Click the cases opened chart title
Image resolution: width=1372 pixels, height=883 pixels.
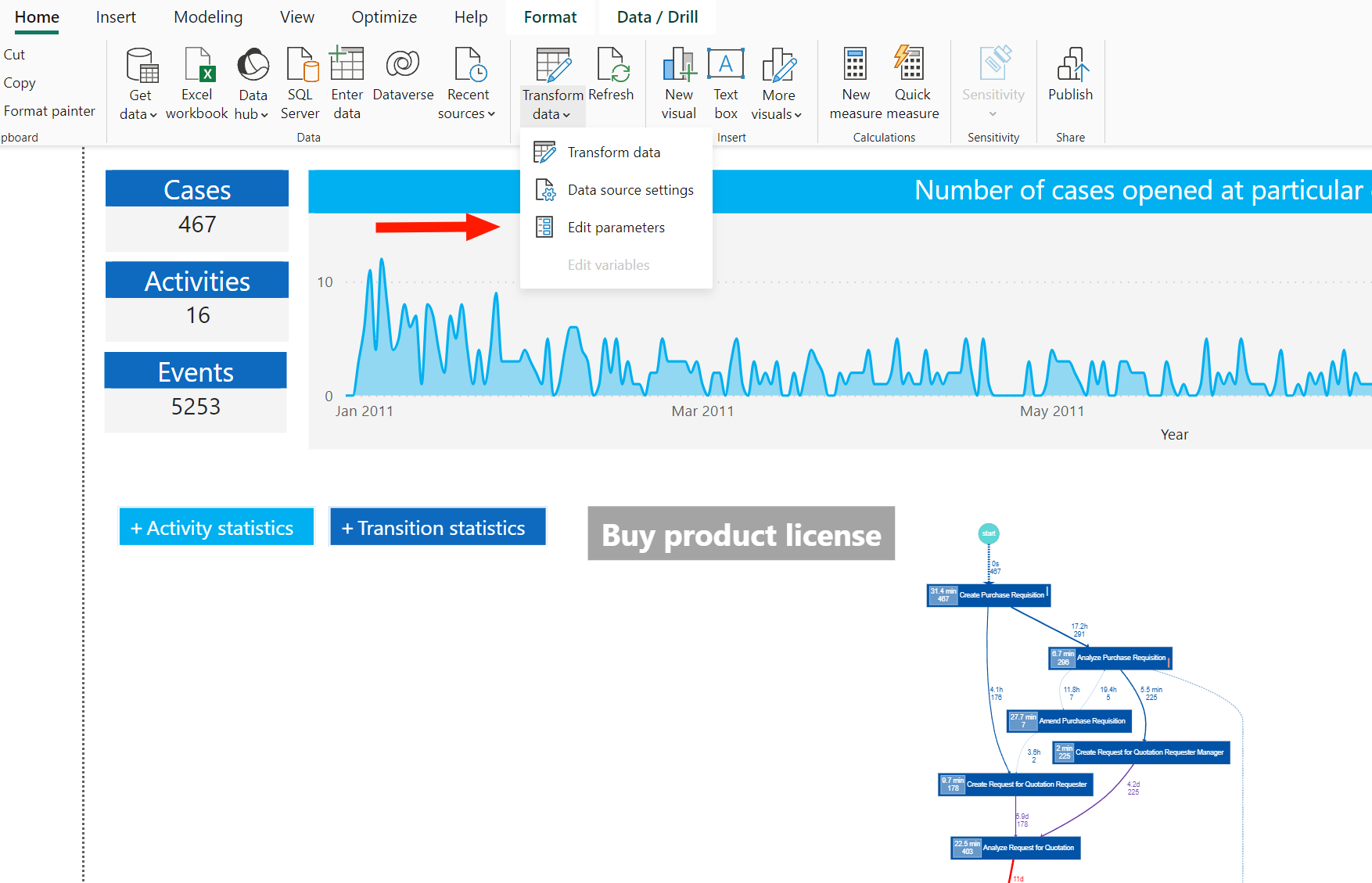coord(1143,190)
